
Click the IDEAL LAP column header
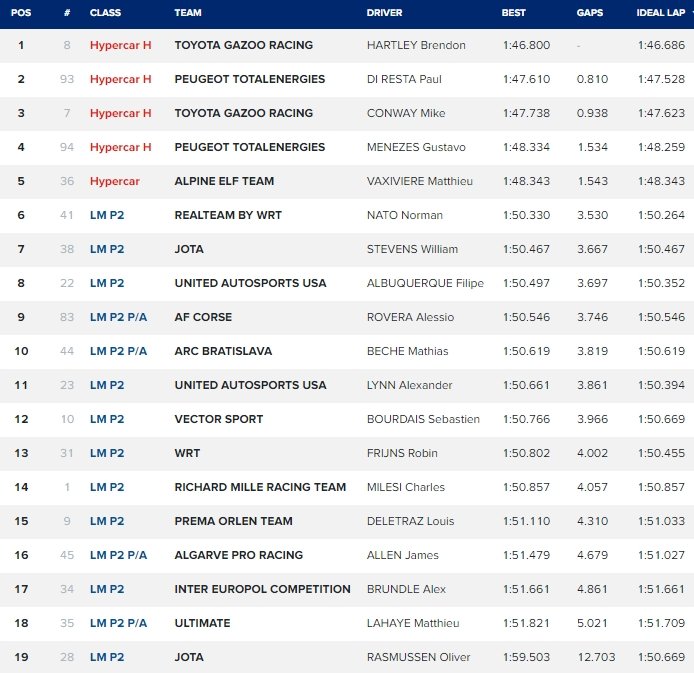[x=660, y=13]
